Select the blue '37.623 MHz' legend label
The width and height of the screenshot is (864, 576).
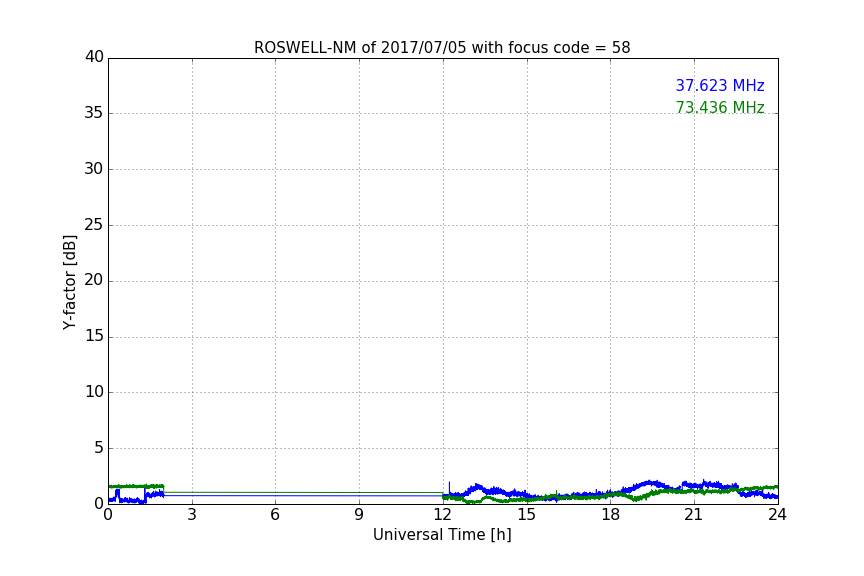[x=720, y=85]
